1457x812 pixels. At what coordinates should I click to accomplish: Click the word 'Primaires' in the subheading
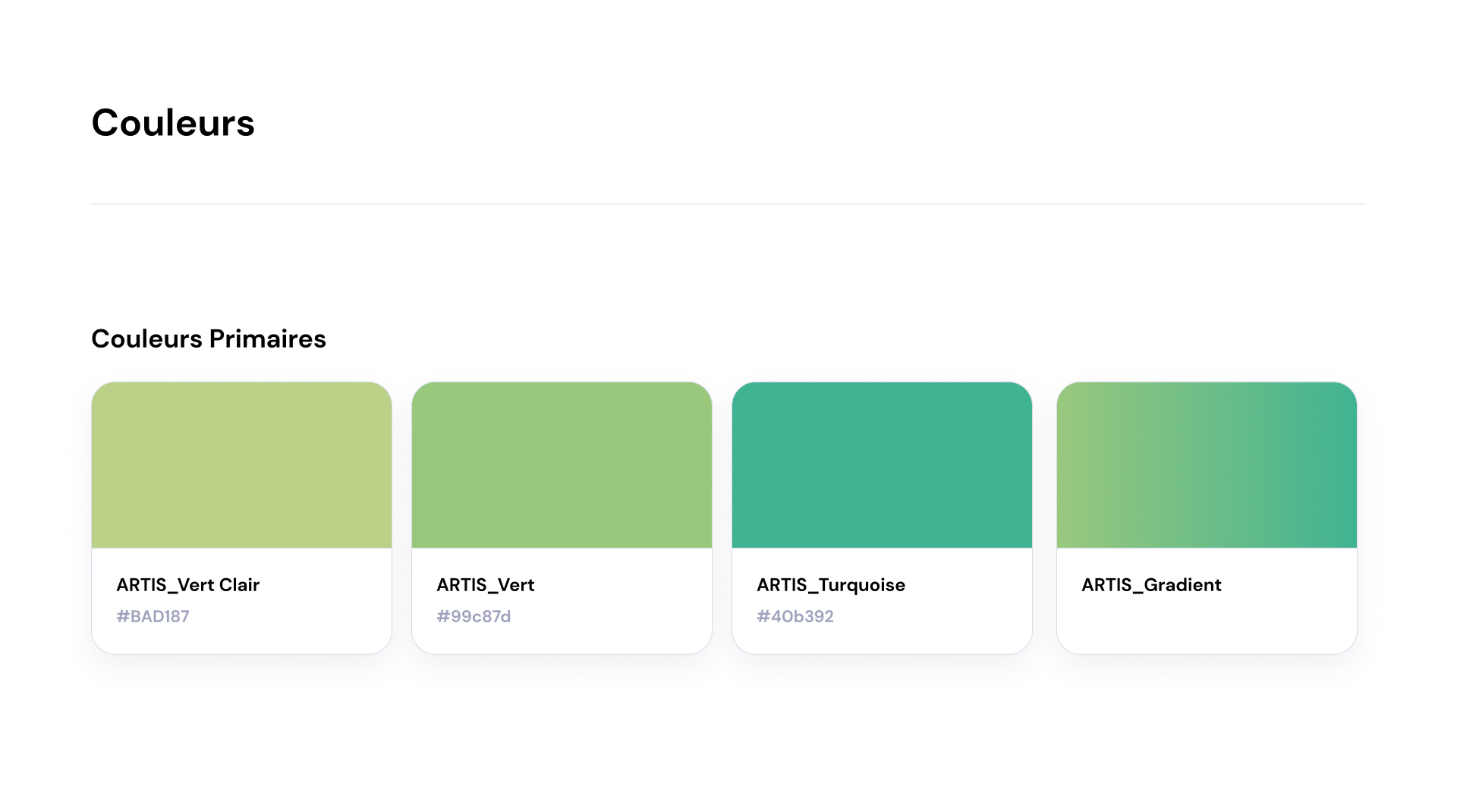click(267, 339)
